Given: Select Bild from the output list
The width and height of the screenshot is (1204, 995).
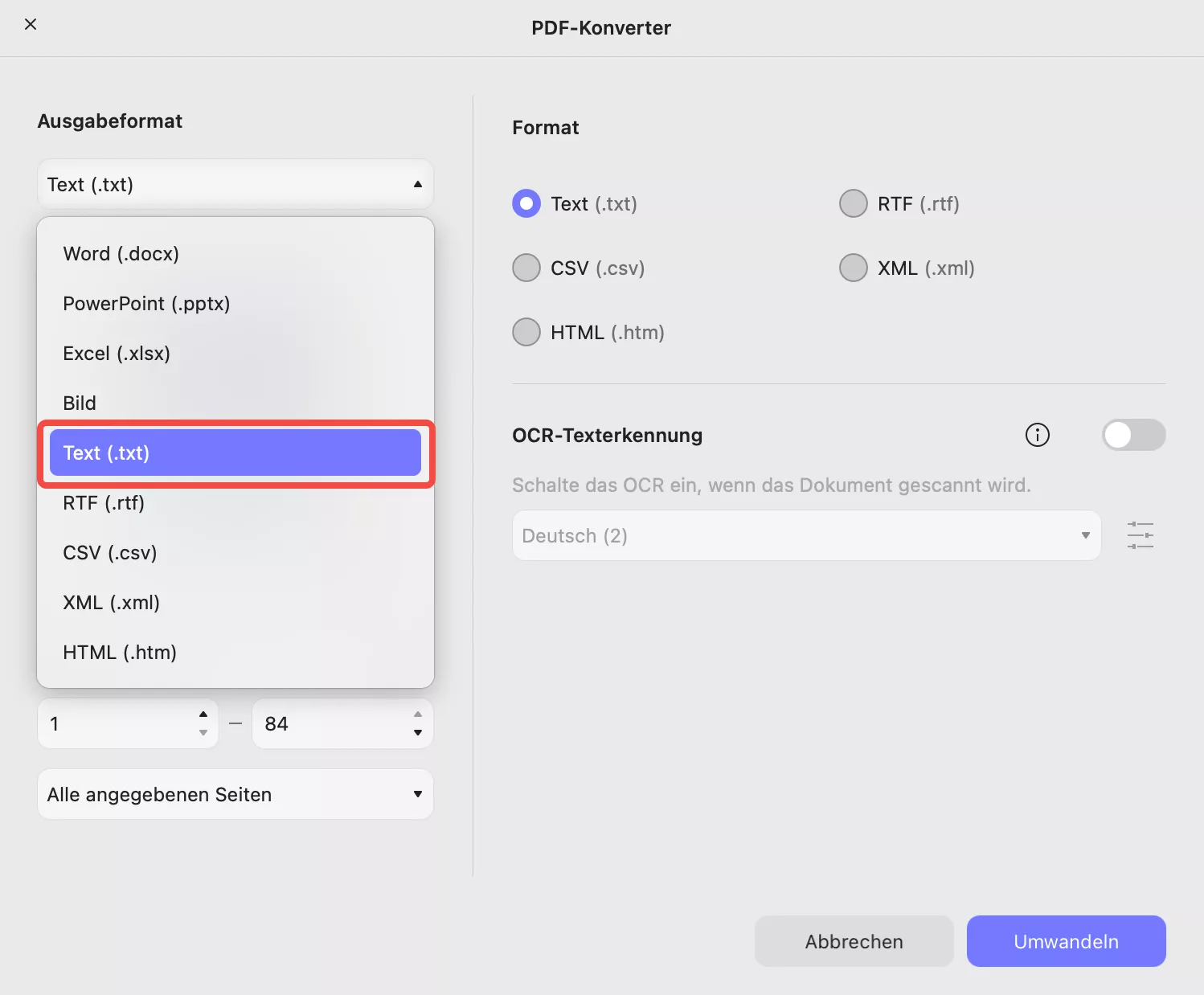Looking at the screenshot, I should (80, 403).
